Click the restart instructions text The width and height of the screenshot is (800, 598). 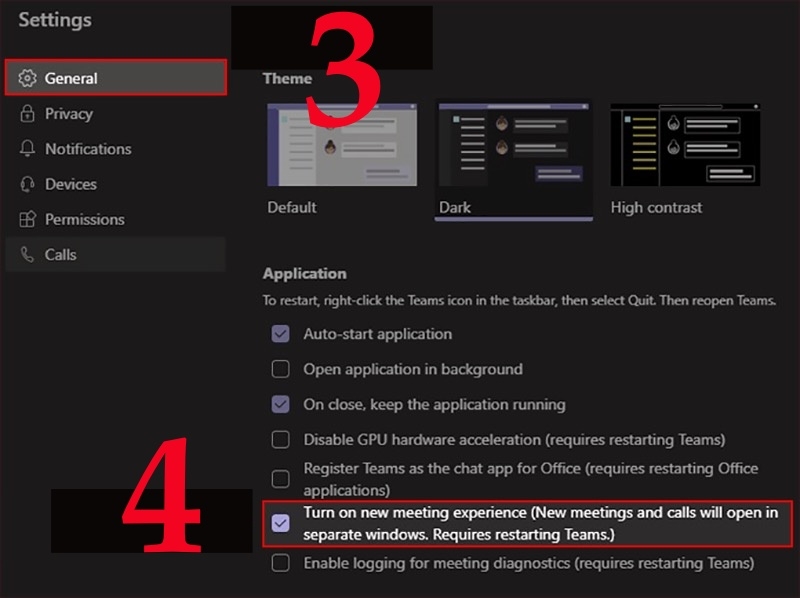coord(519,300)
